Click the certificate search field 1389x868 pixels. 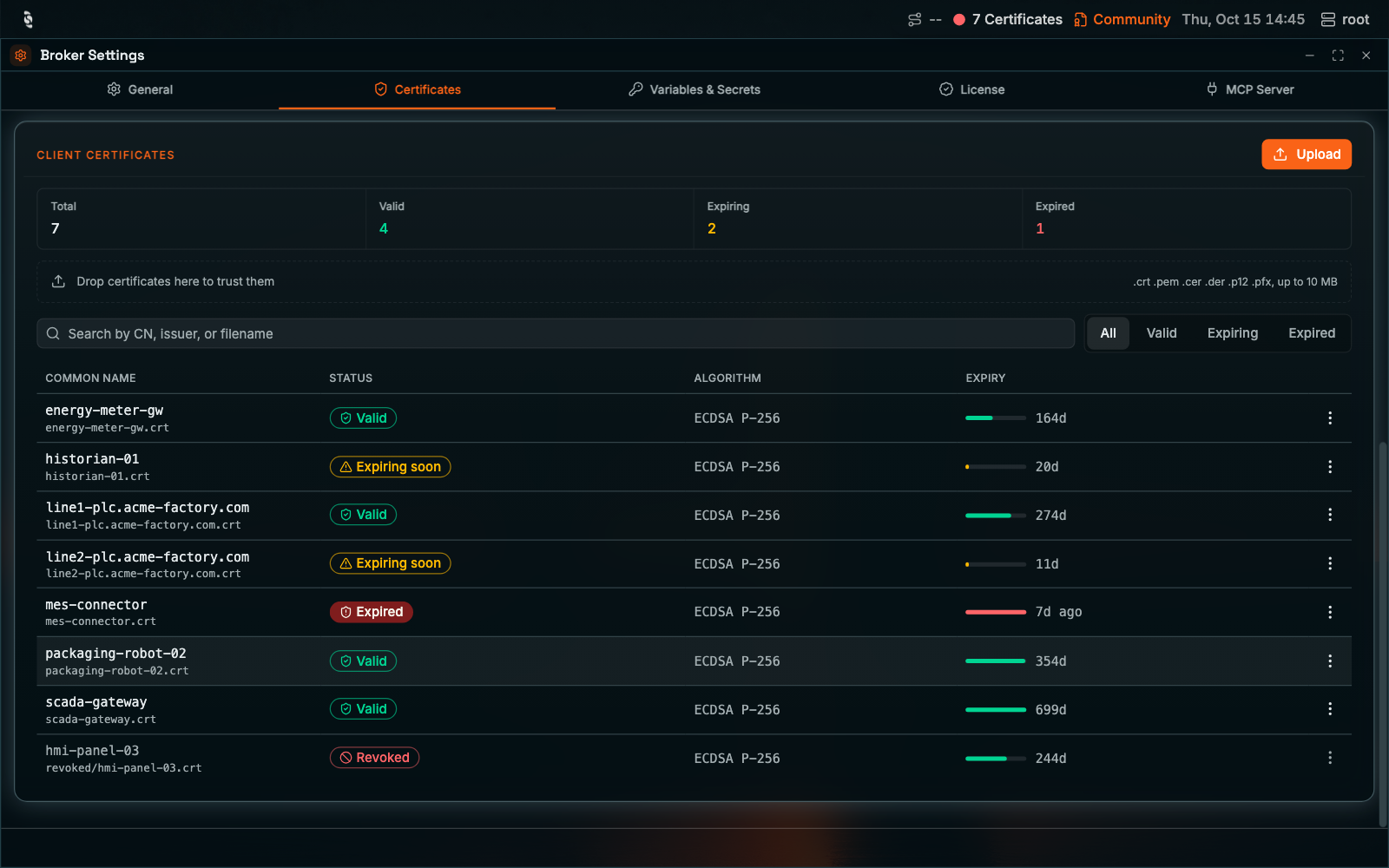[556, 333]
